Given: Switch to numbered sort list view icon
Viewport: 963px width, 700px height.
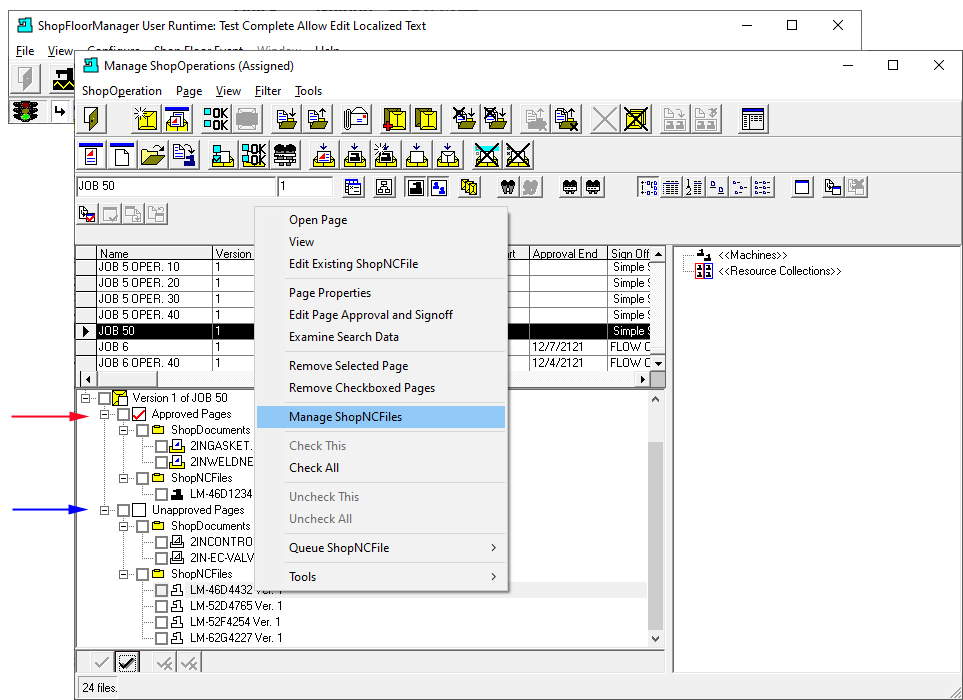Looking at the screenshot, I should click(x=694, y=187).
